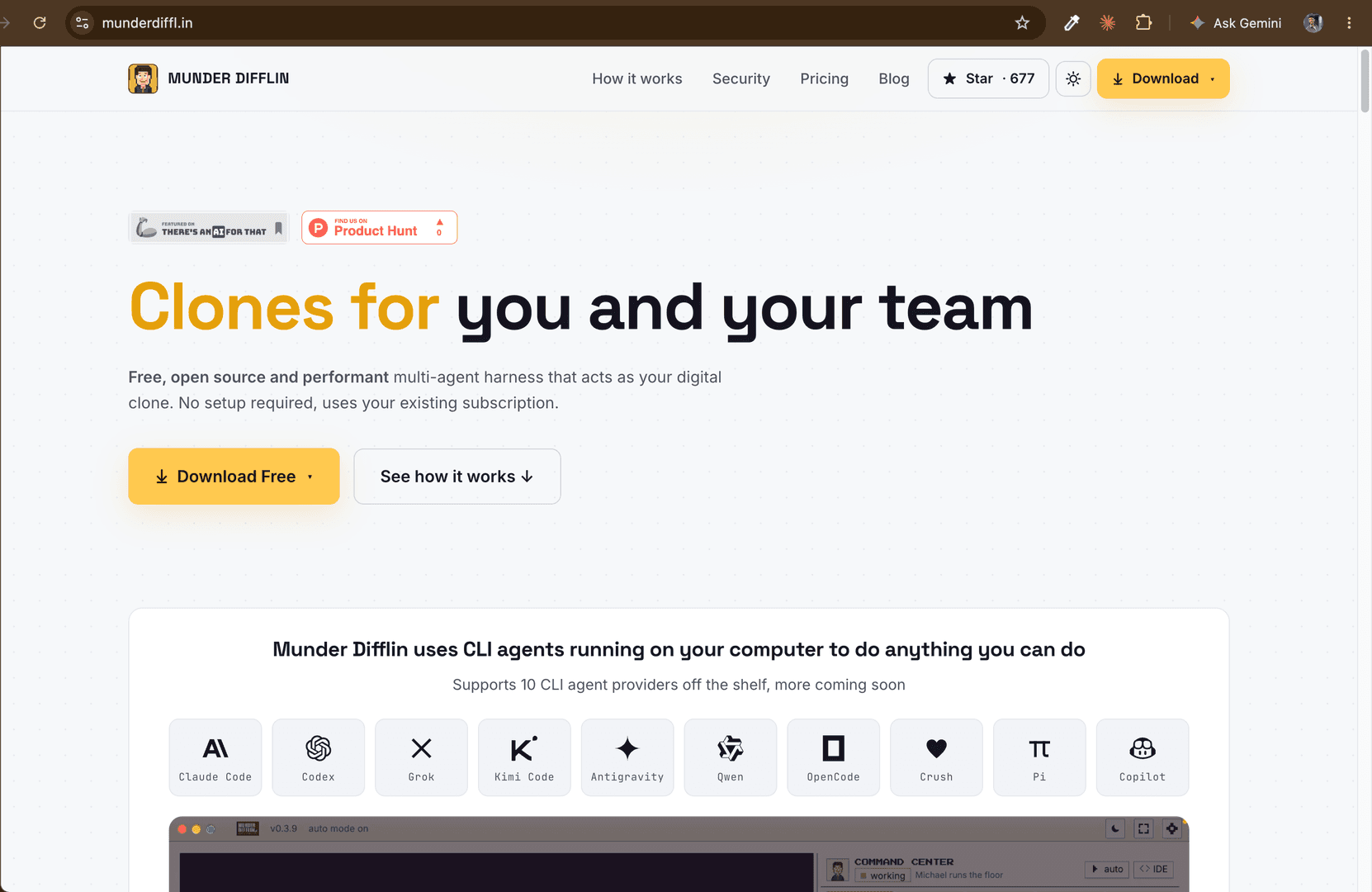Go to How it works section
The image size is (1372, 892).
pyautogui.click(x=637, y=78)
